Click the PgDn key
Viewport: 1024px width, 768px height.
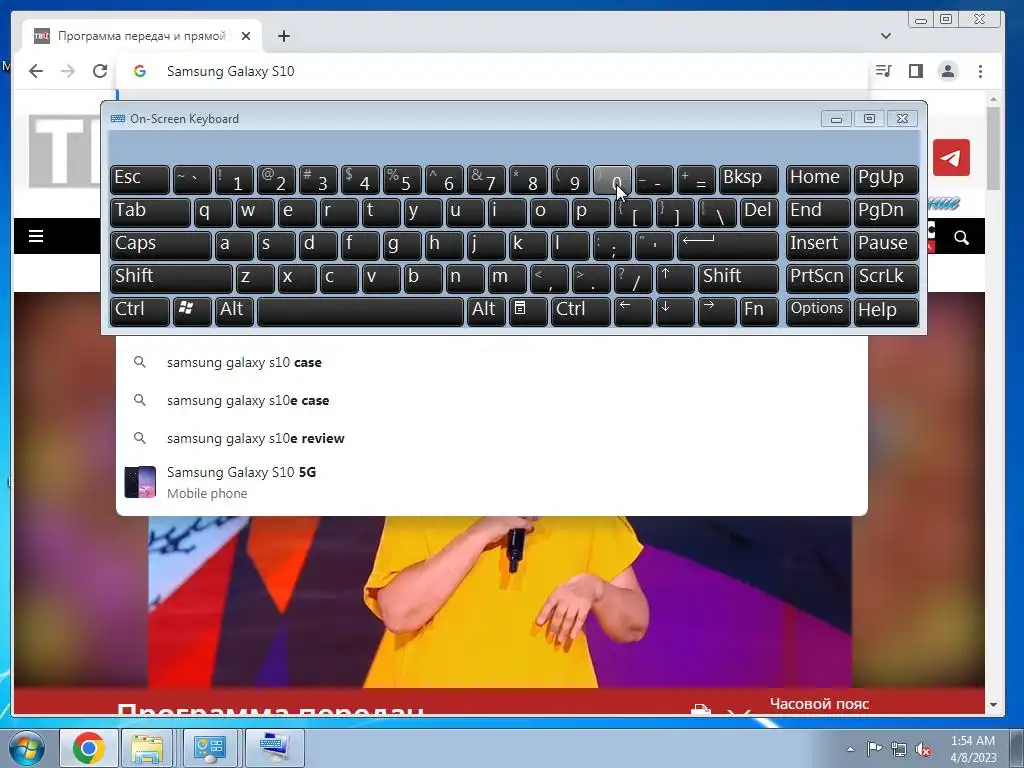click(886, 212)
